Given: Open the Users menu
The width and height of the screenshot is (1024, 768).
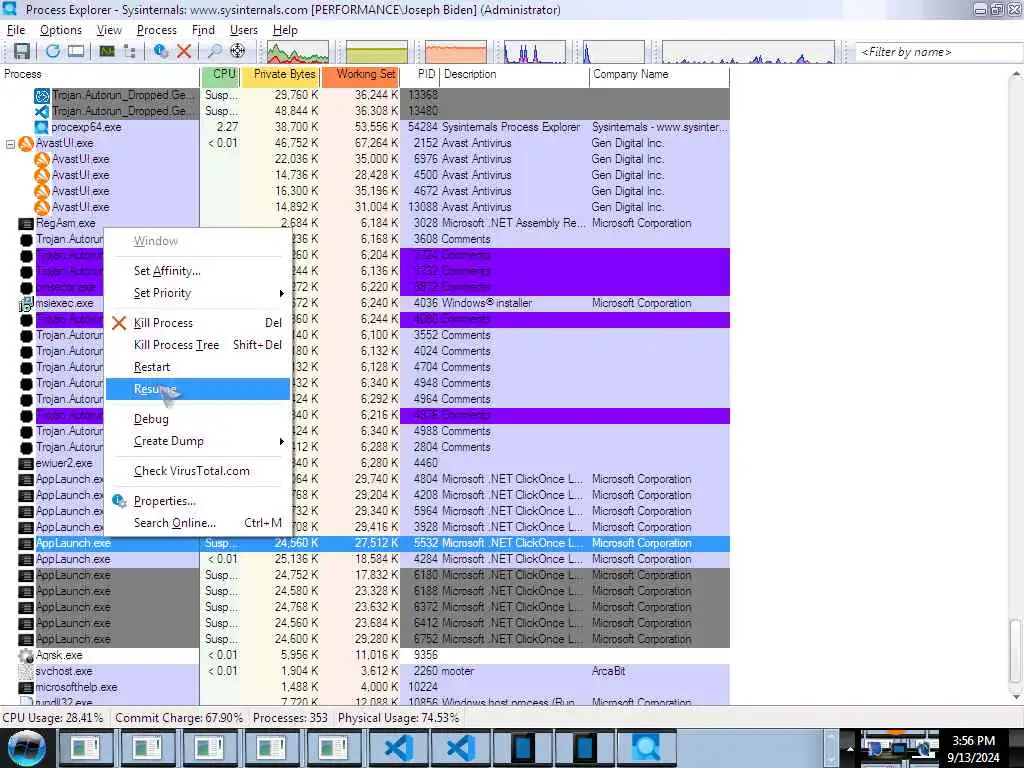Looking at the screenshot, I should click(x=244, y=30).
